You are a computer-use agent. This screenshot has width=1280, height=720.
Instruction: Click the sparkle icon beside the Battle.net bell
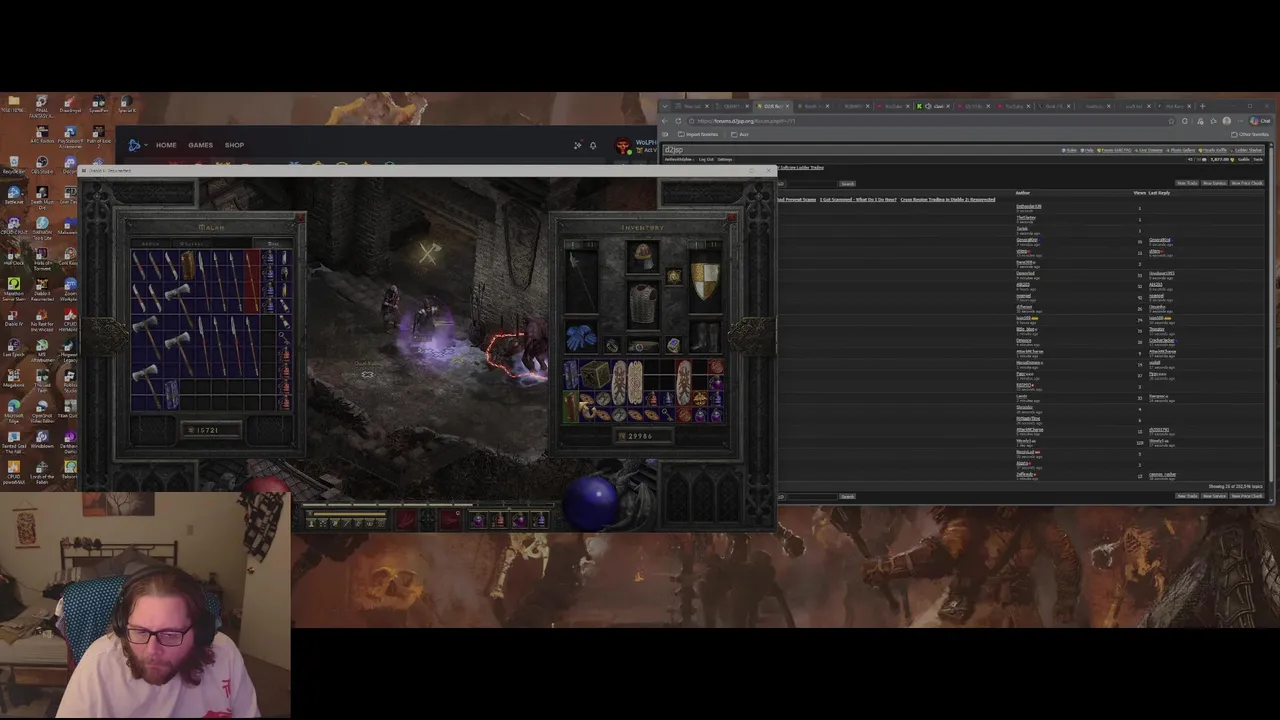(577, 145)
